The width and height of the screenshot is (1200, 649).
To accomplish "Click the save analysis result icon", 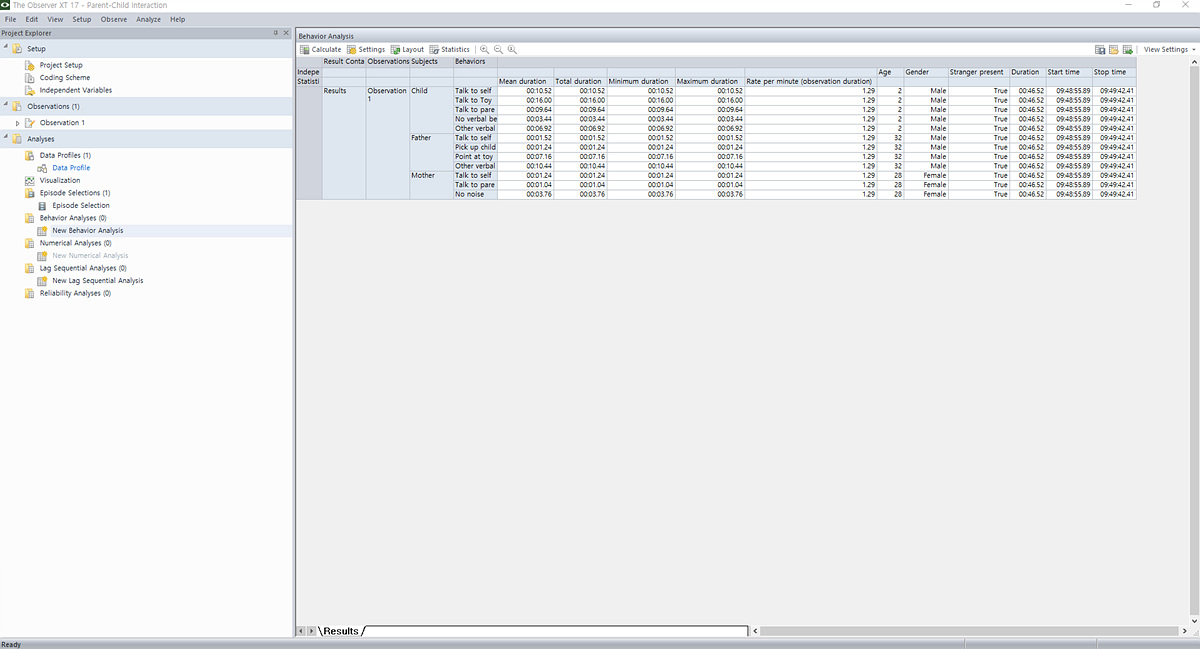I will [x=1100, y=49].
